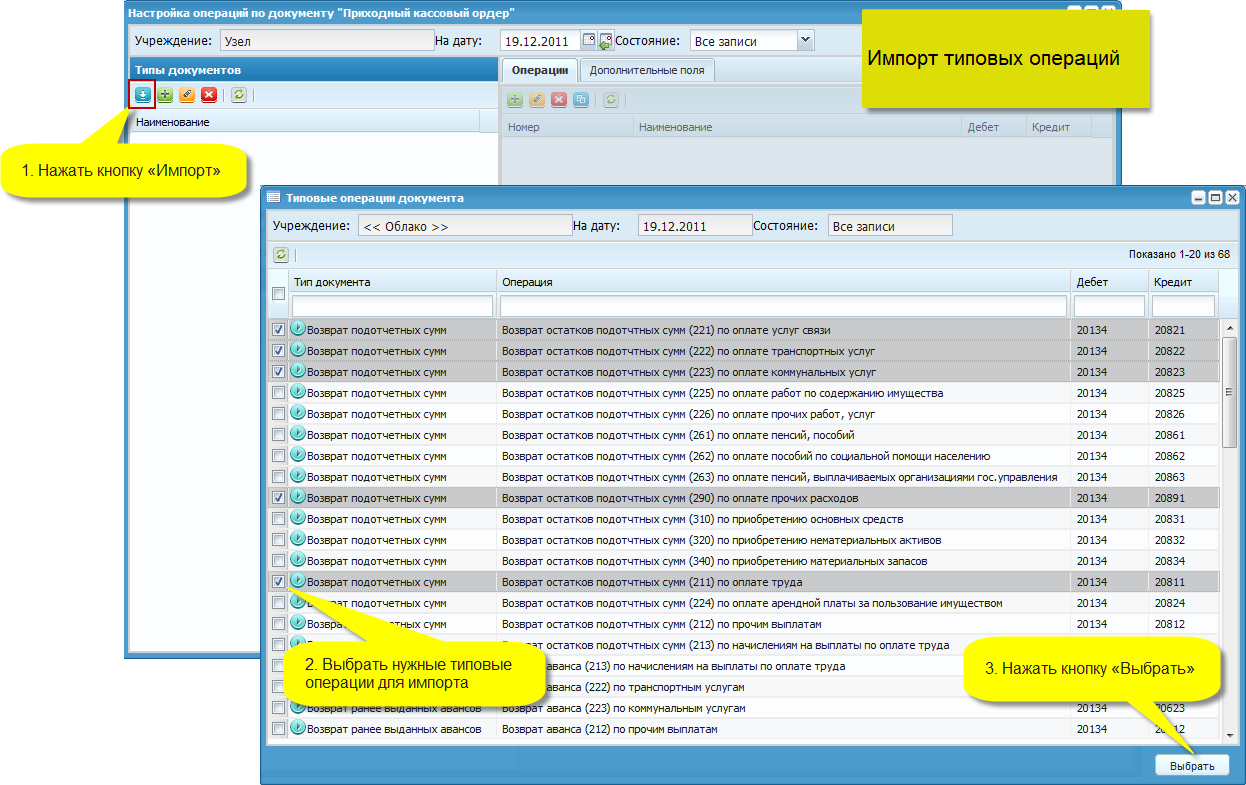Screen dimensions: 1246x785
Task: Switch to the Операции tab
Action: coord(540,70)
